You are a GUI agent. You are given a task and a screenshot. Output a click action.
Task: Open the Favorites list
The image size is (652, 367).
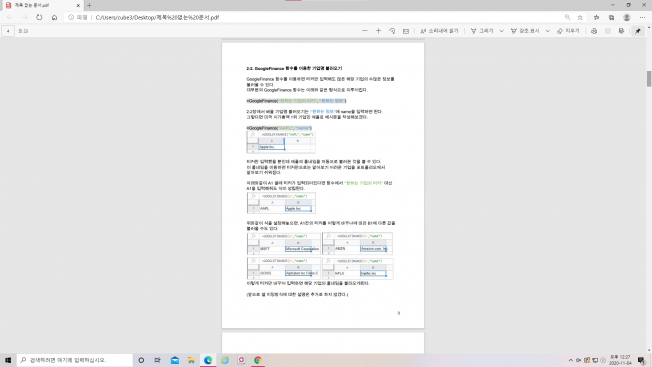[596, 17]
